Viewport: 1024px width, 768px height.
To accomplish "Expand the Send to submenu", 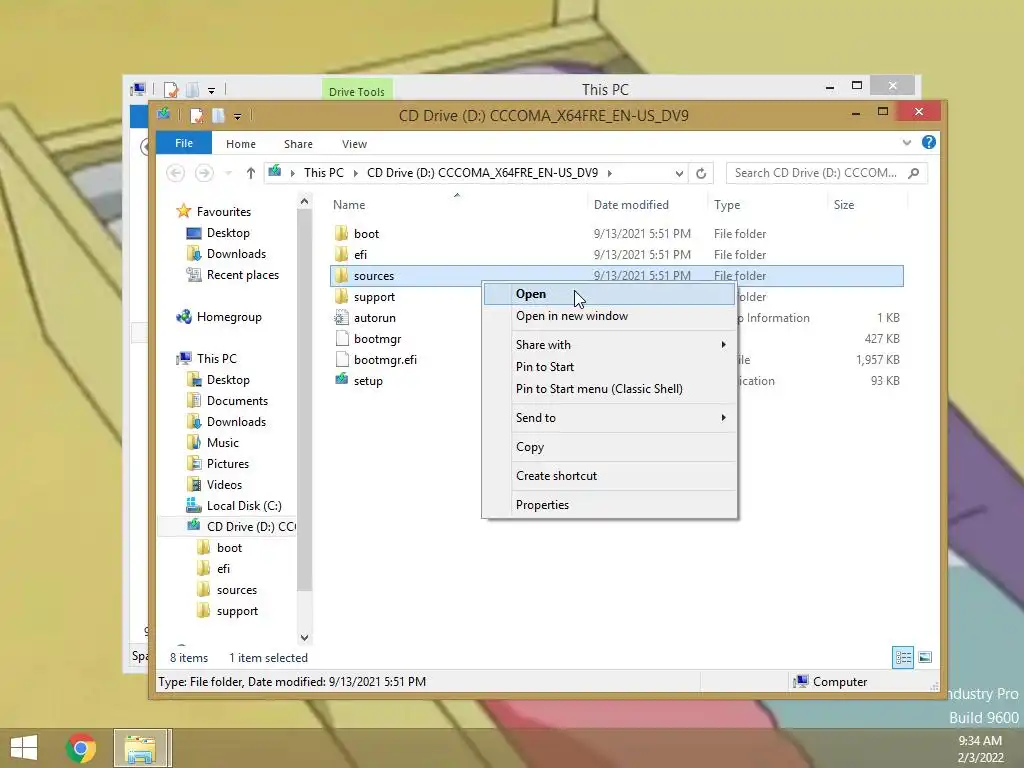I will pos(609,418).
